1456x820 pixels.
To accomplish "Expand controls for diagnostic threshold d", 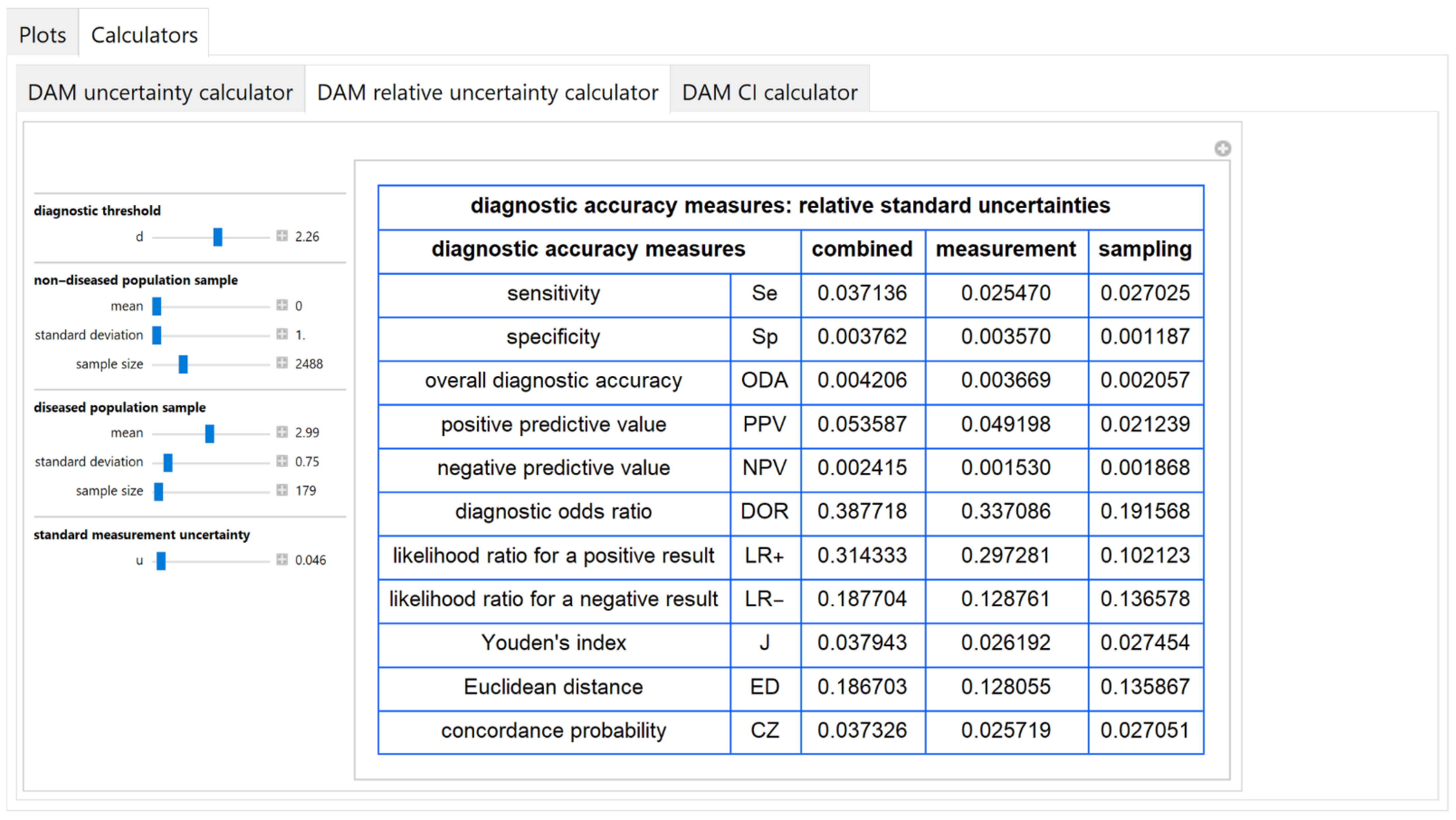I will pyautogui.click(x=282, y=236).
